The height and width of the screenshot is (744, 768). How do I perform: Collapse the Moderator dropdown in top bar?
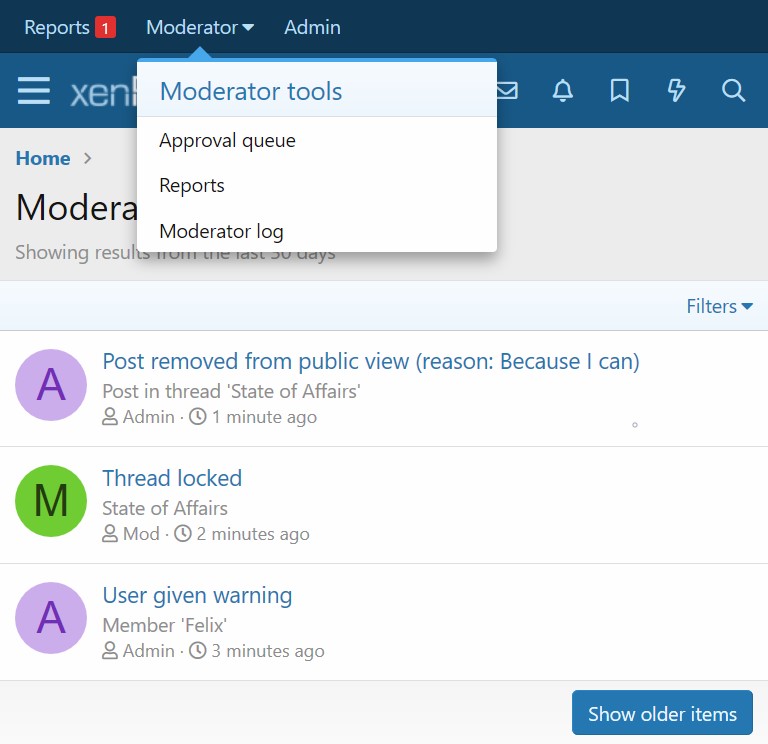click(x=200, y=28)
